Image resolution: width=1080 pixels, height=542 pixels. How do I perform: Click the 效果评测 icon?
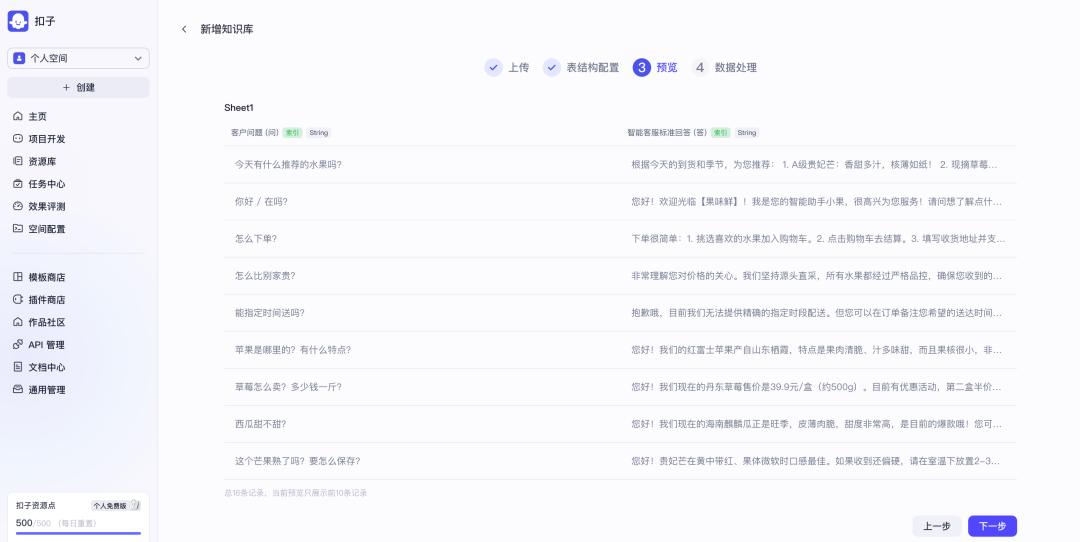pos(18,206)
